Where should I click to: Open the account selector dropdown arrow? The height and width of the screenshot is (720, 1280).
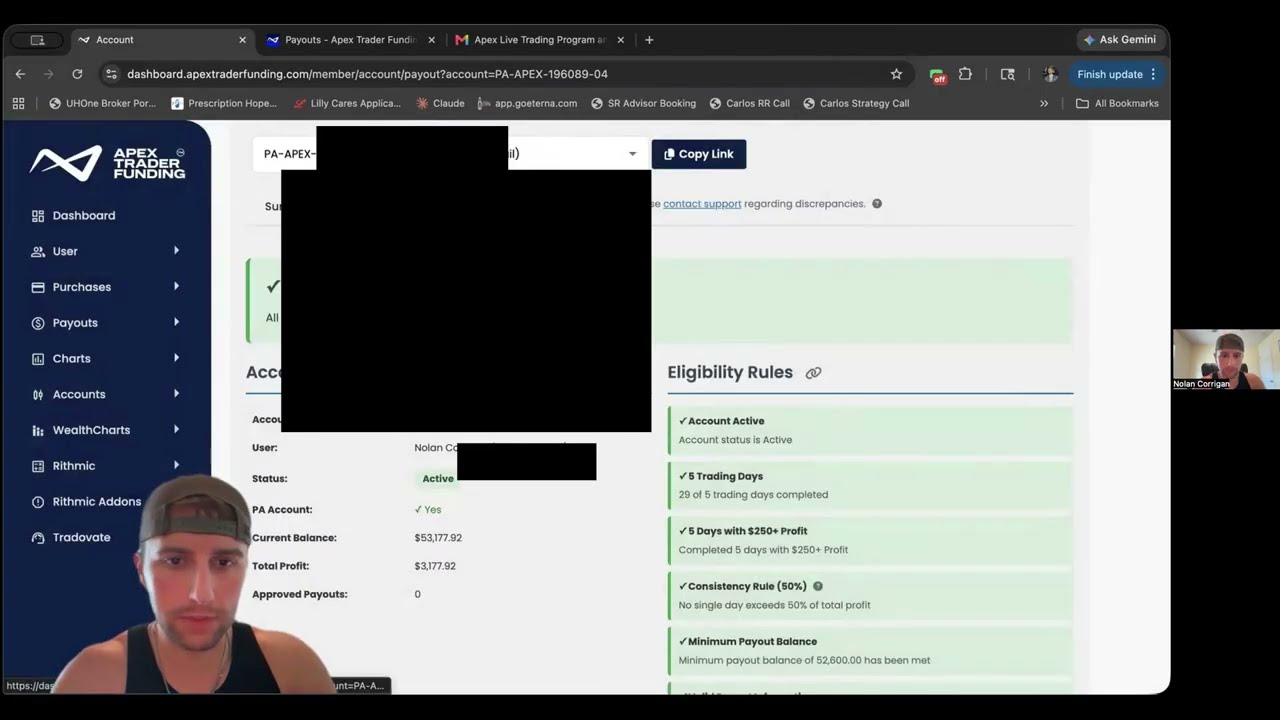click(632, 154)
